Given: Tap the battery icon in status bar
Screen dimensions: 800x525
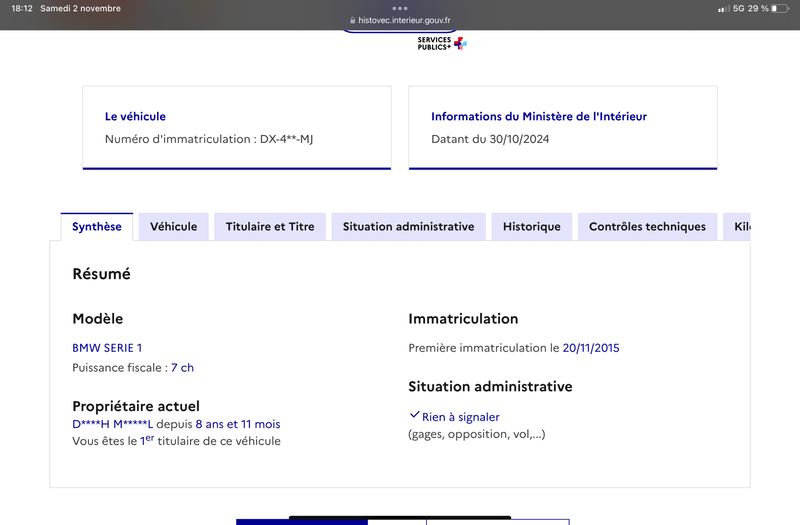Looking at the screenshot, I should 780,8.
